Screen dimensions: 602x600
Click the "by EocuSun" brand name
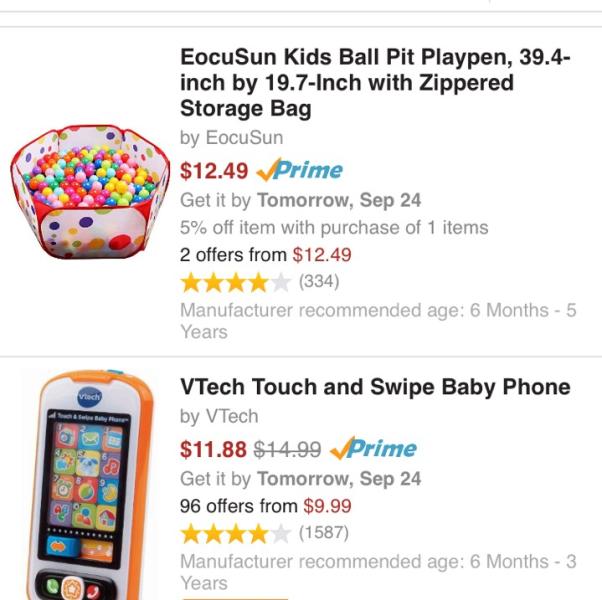click(231, 138)
